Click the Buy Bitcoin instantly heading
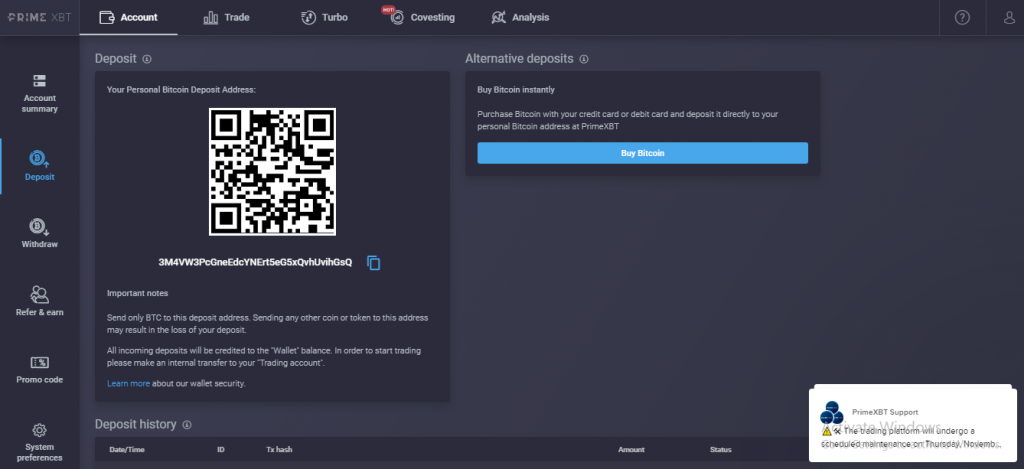The image size is (1024, 469). coord(516,89)
